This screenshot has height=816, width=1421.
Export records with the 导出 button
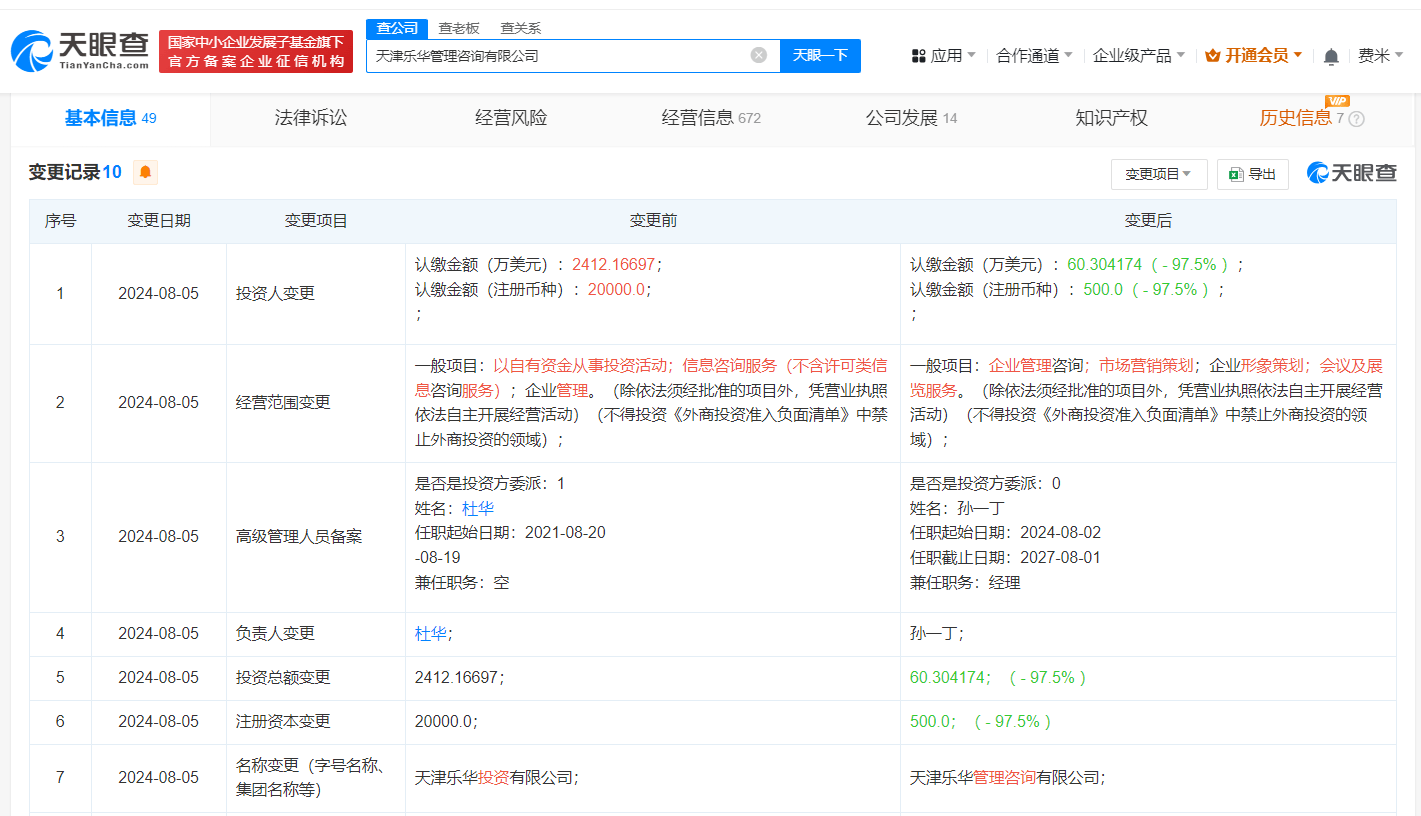[1252, 174]
